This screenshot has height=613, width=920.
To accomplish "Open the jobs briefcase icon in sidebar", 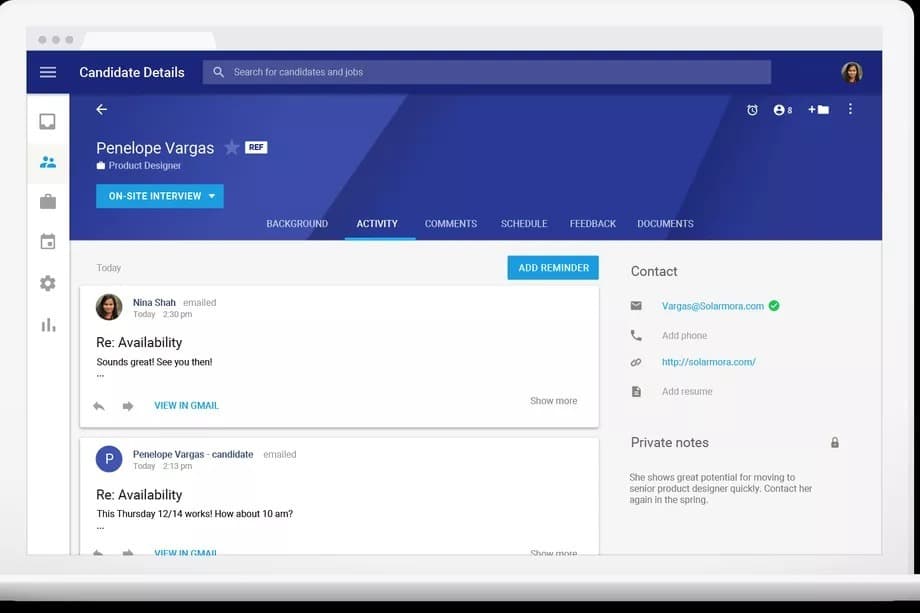I will (x=48, y=202).
